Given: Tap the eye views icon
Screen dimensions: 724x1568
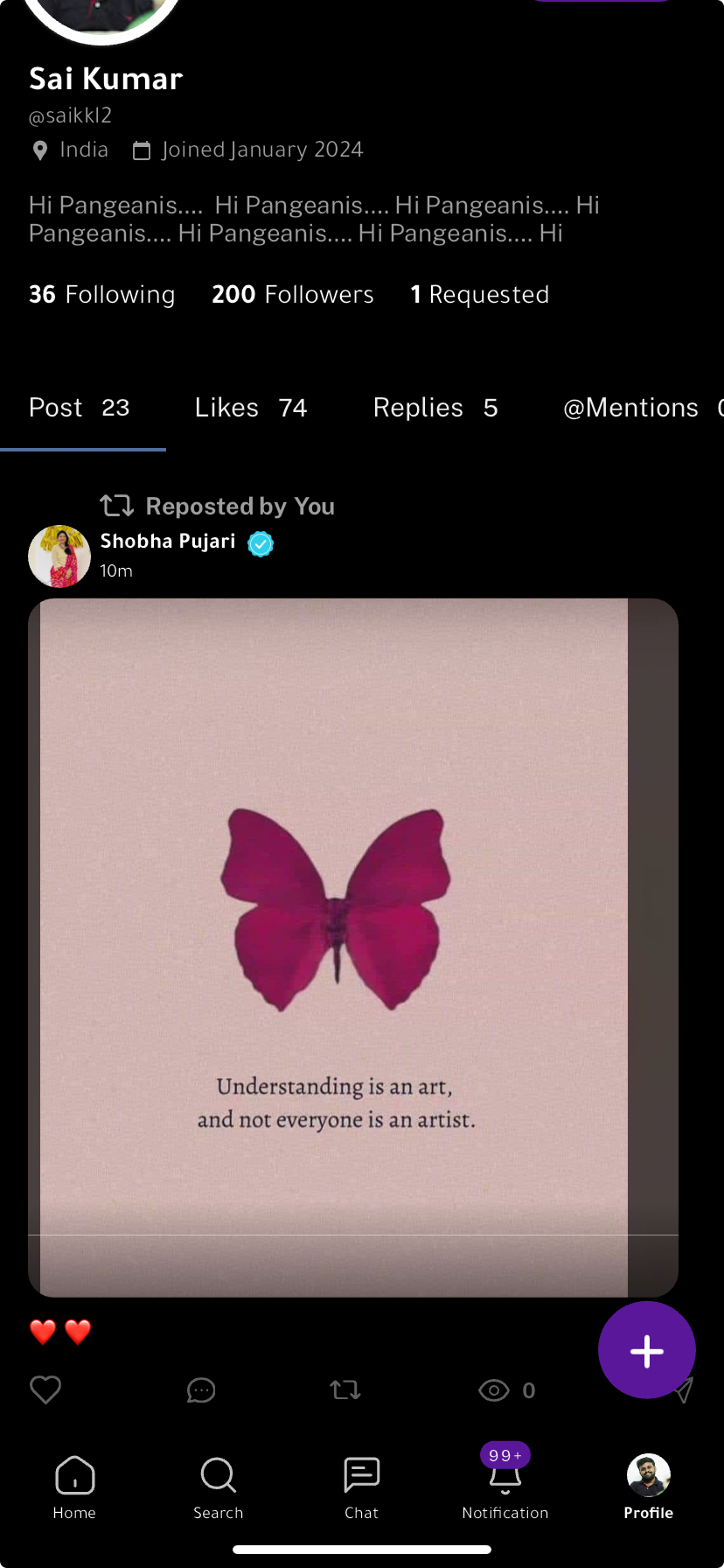Looking at the screenshot, I should [494, 1389].
